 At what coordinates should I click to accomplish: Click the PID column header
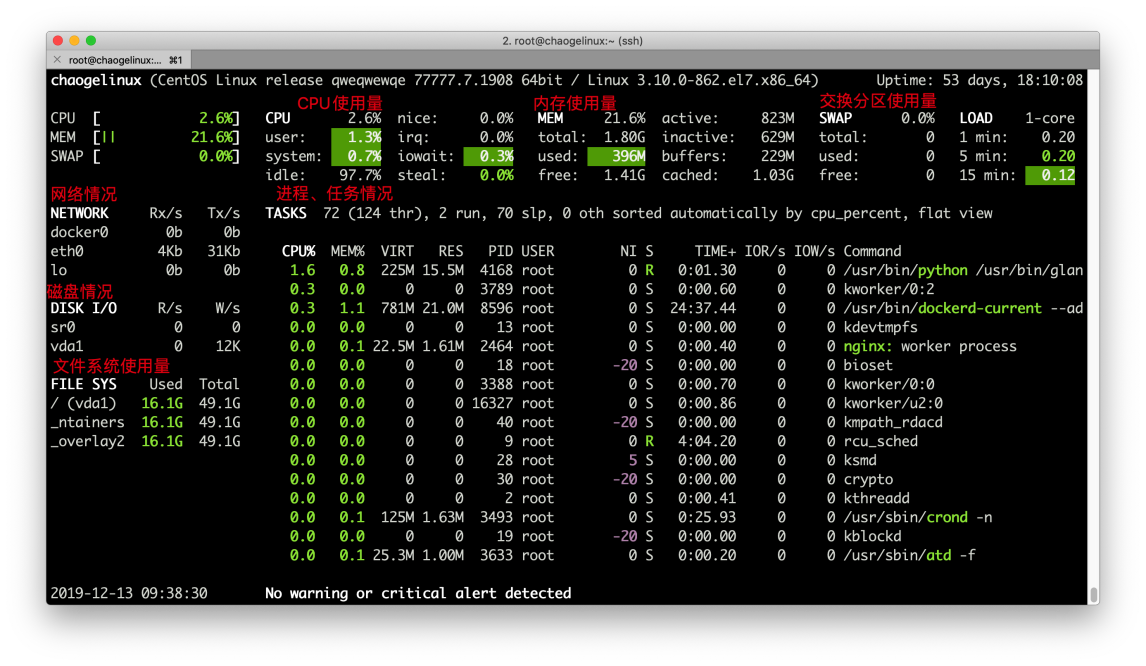501,251
